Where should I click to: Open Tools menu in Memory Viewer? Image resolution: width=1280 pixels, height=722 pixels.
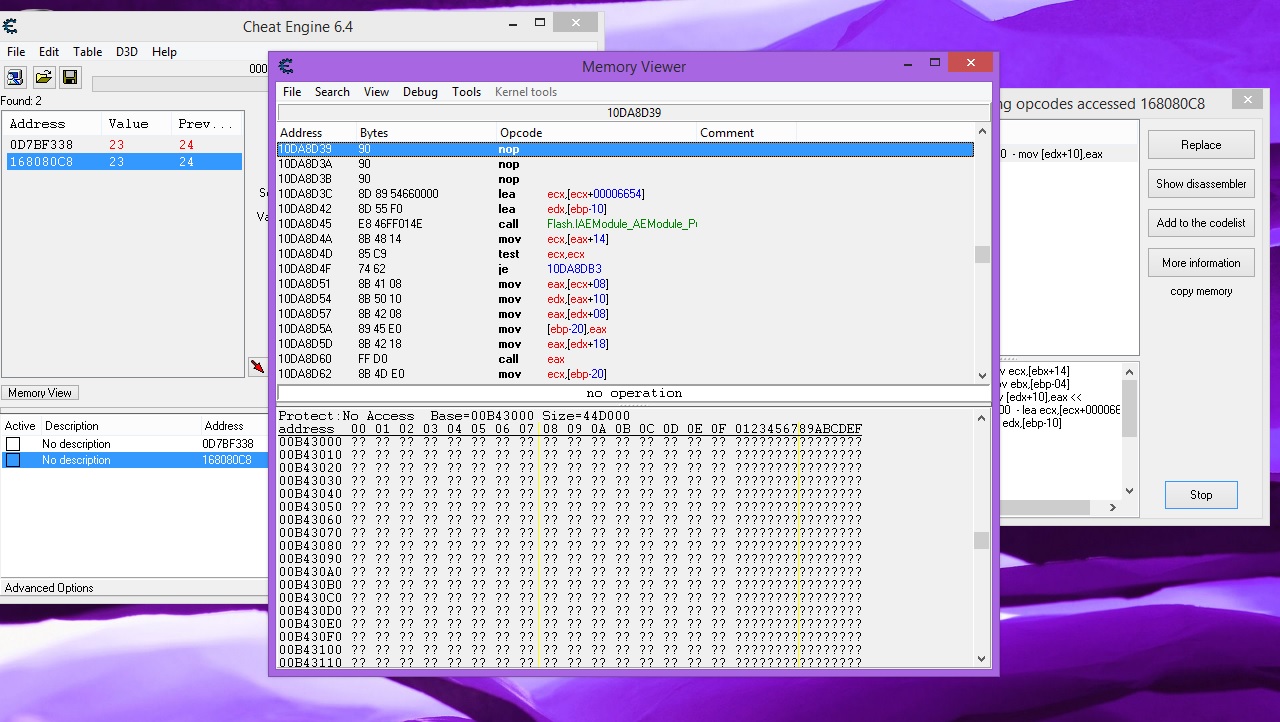(x=466, y=92)
